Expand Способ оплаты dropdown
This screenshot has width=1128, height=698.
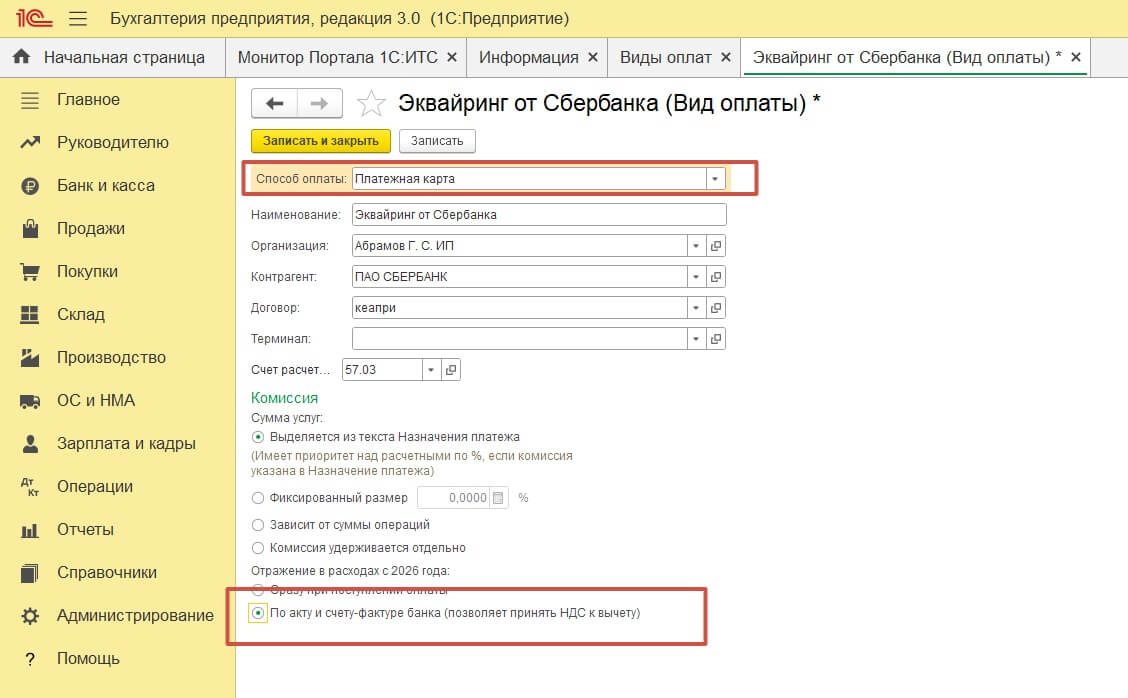coord(715,179)
